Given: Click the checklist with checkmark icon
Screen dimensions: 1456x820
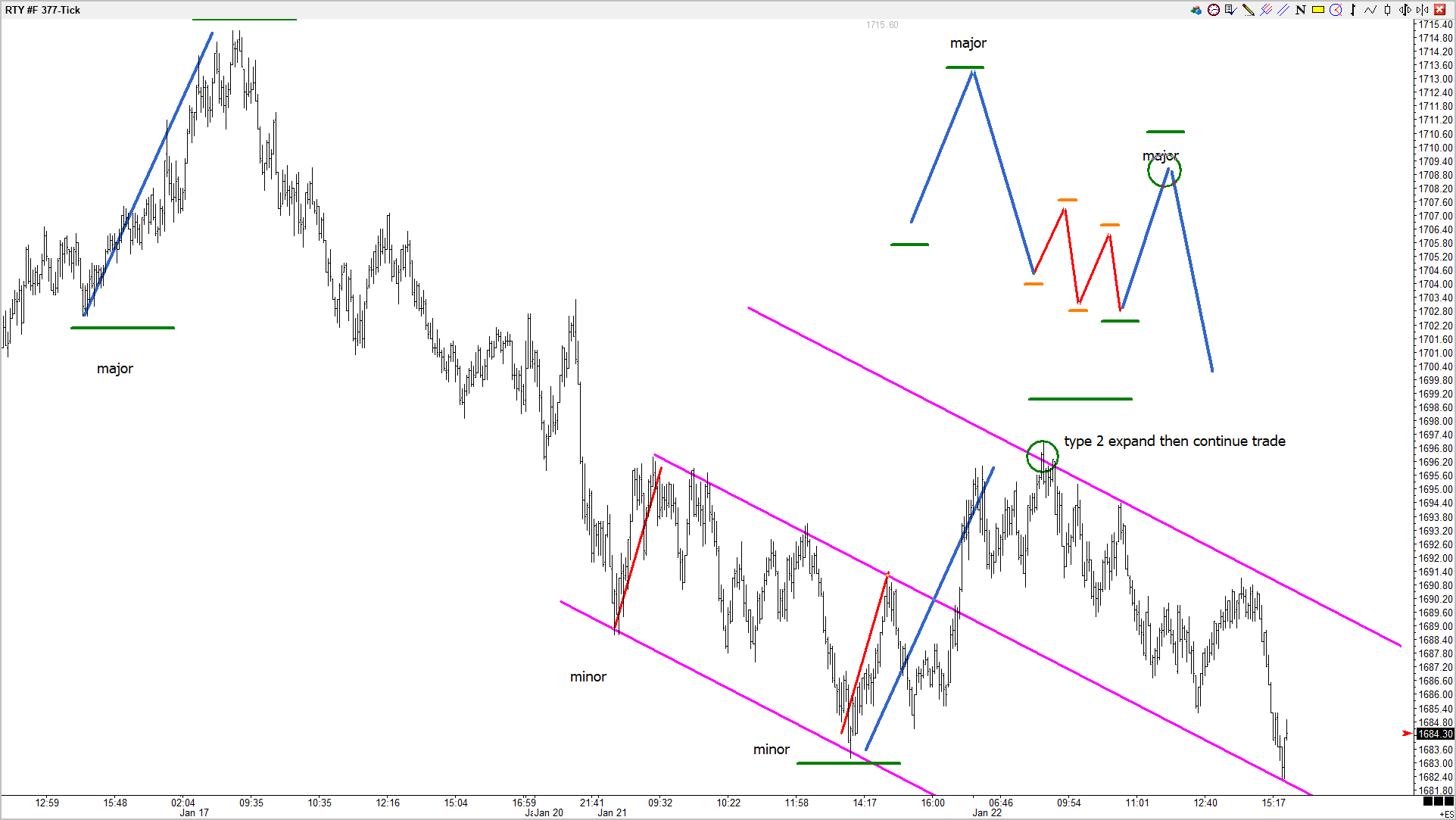Looking at the screenshot, I should 1230,10.
